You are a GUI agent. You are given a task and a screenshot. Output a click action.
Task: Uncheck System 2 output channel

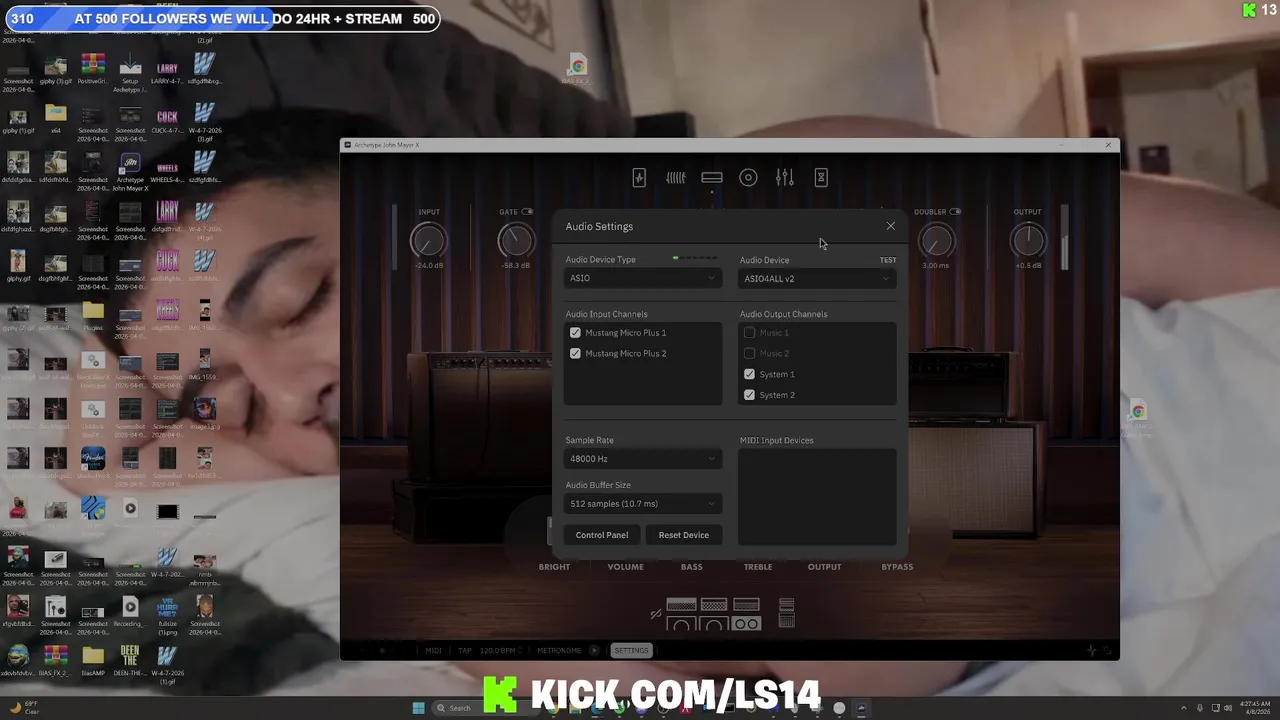(x=749, y=396)
